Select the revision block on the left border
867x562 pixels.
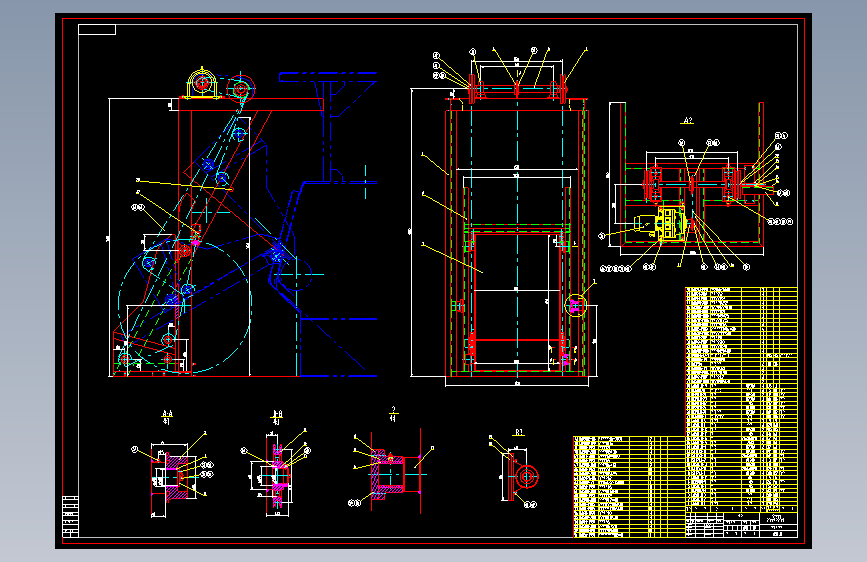coord(70,516)
